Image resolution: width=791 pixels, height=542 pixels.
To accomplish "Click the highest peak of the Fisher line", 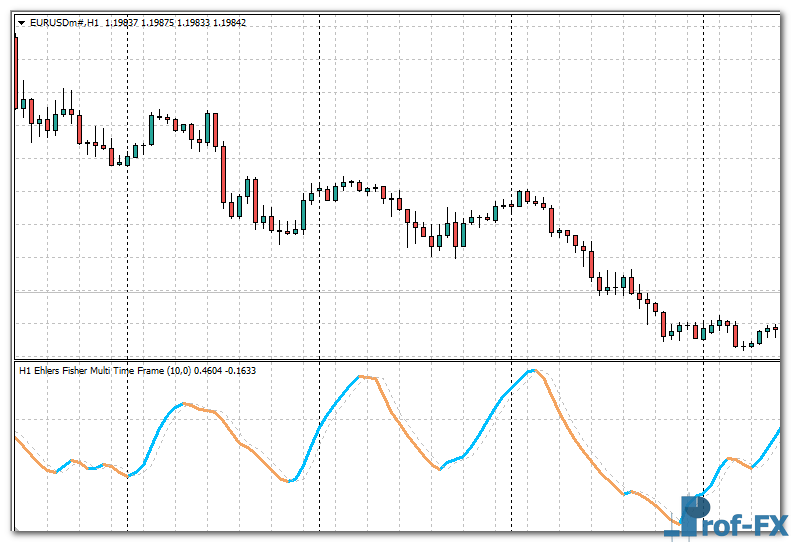I will (x=535, y=371).
